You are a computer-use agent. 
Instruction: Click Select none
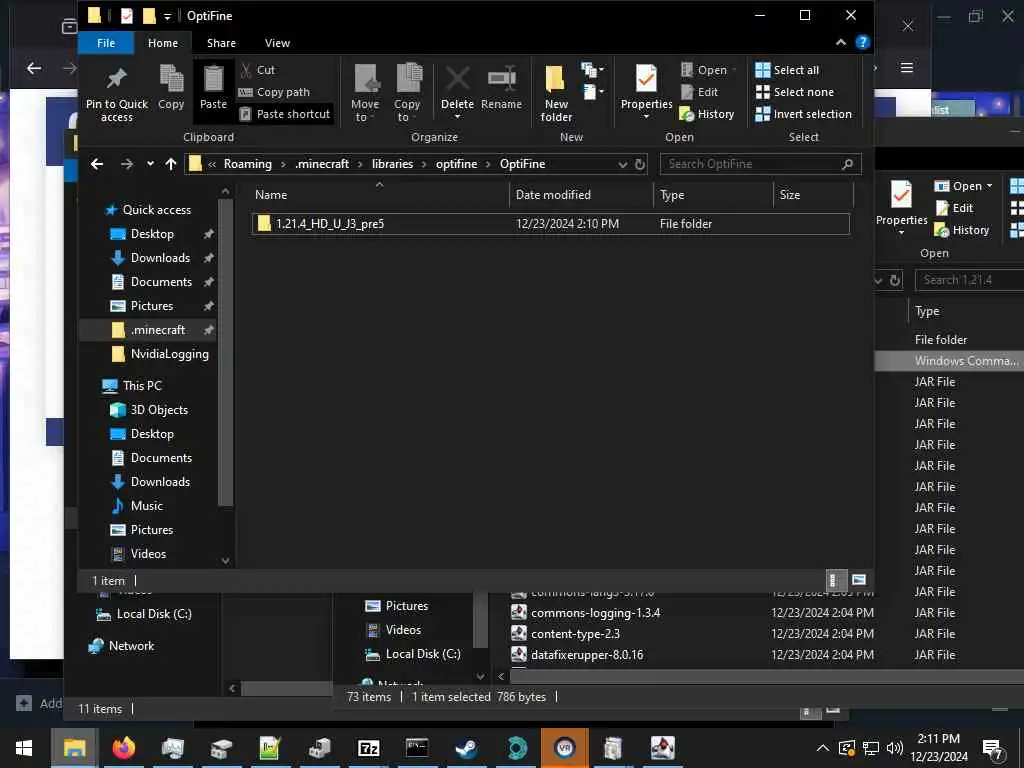click(795, 92)
